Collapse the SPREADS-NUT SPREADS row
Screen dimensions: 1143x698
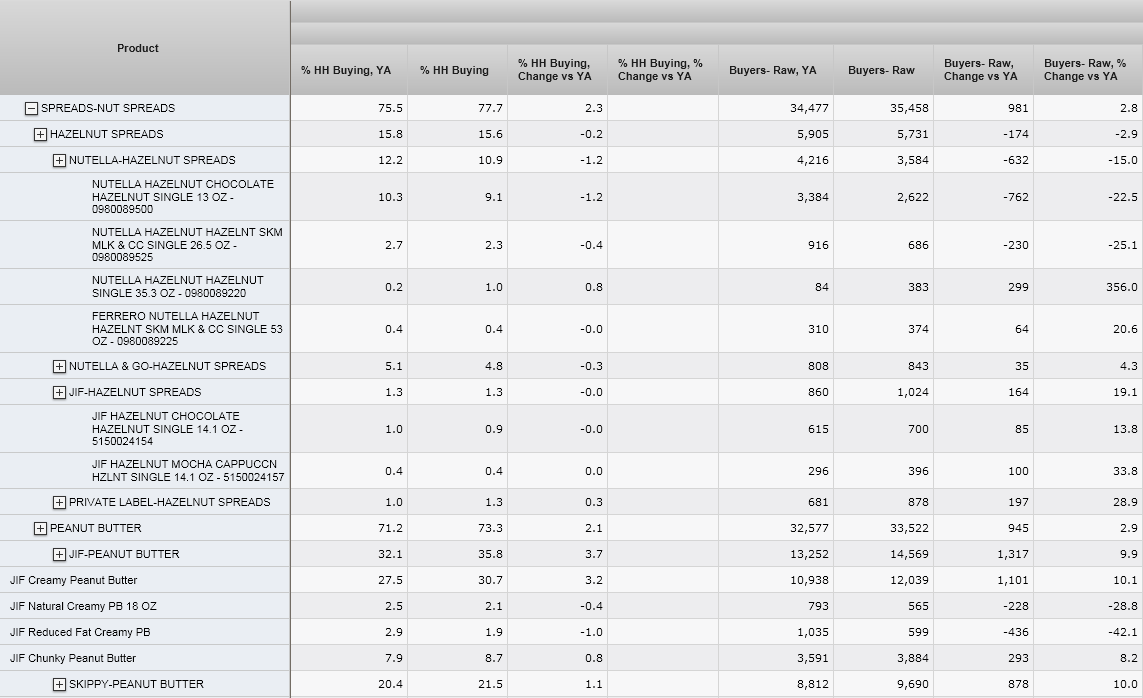[32, 108]
